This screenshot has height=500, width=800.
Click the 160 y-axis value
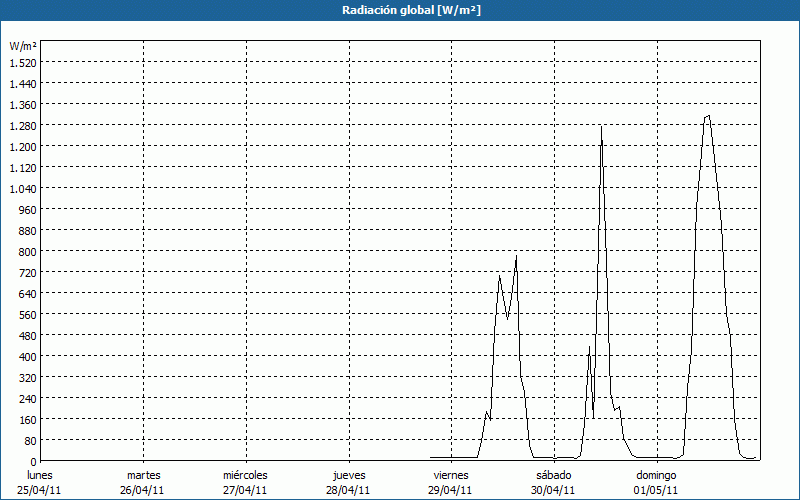click(29, 419)
